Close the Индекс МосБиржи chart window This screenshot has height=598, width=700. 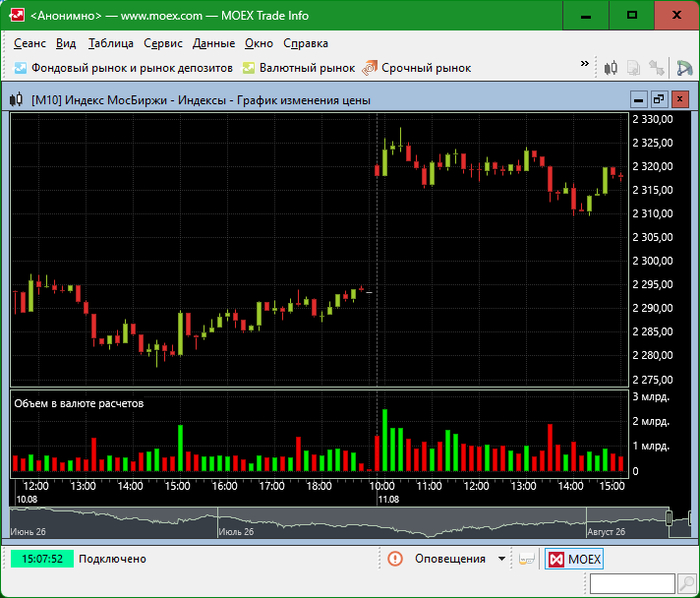pyautogui.click(x=679, y=100)
